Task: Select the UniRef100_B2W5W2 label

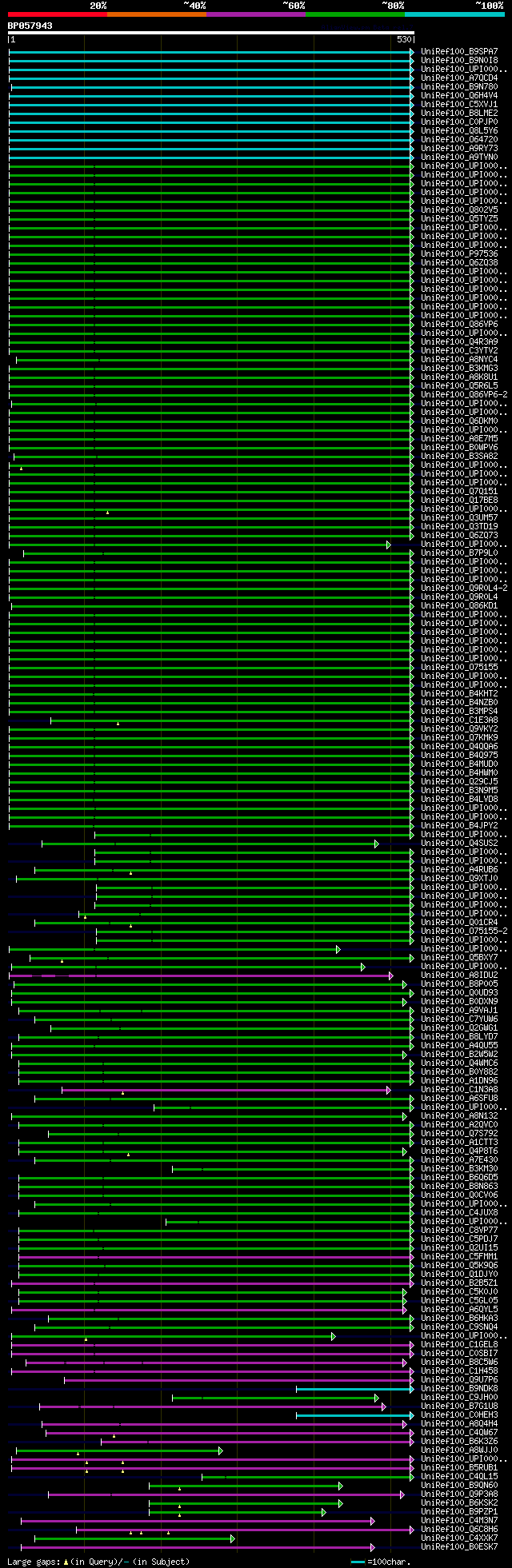Action: (459, 1055)
